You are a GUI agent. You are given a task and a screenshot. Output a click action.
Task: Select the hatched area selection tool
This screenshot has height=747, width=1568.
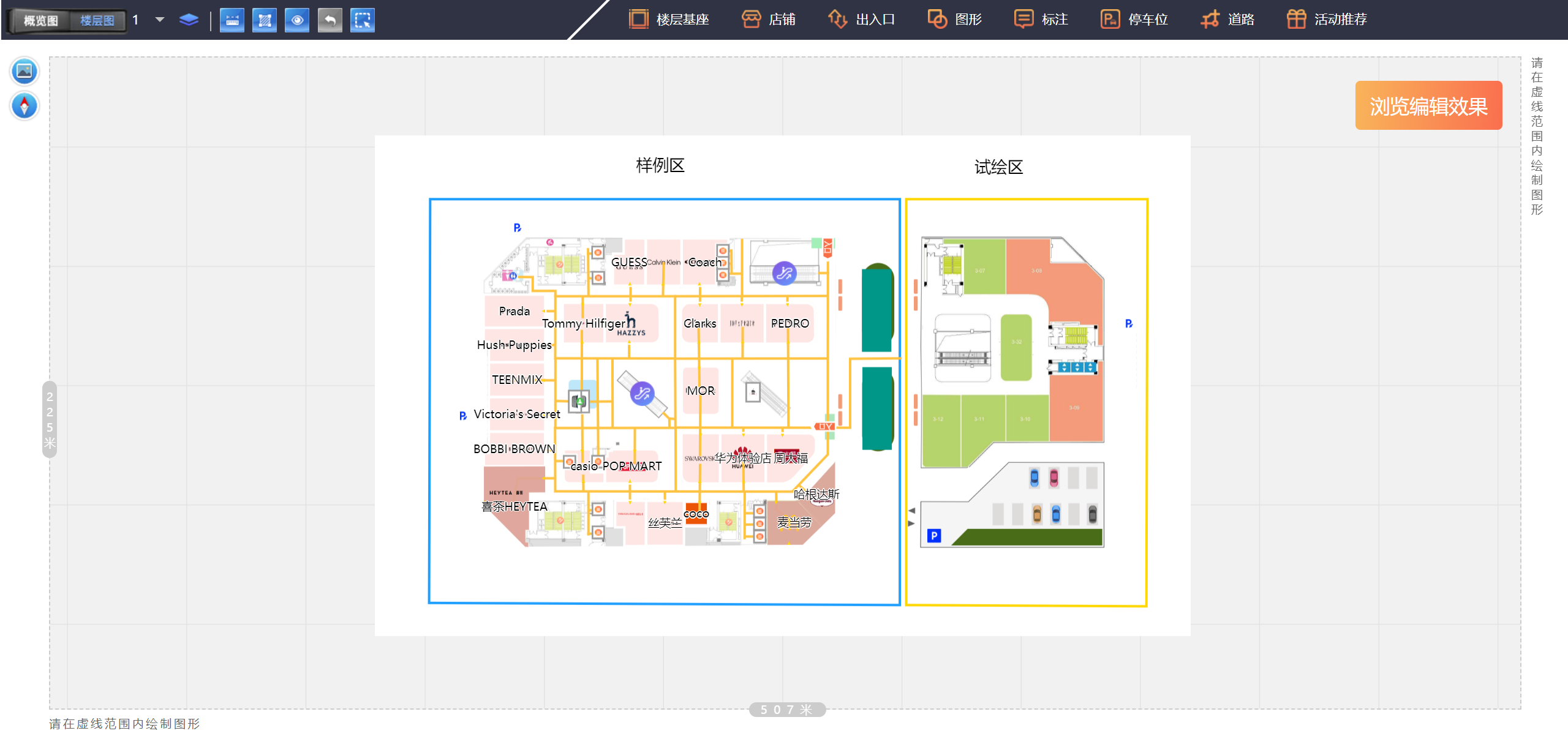tap(265, 20)
